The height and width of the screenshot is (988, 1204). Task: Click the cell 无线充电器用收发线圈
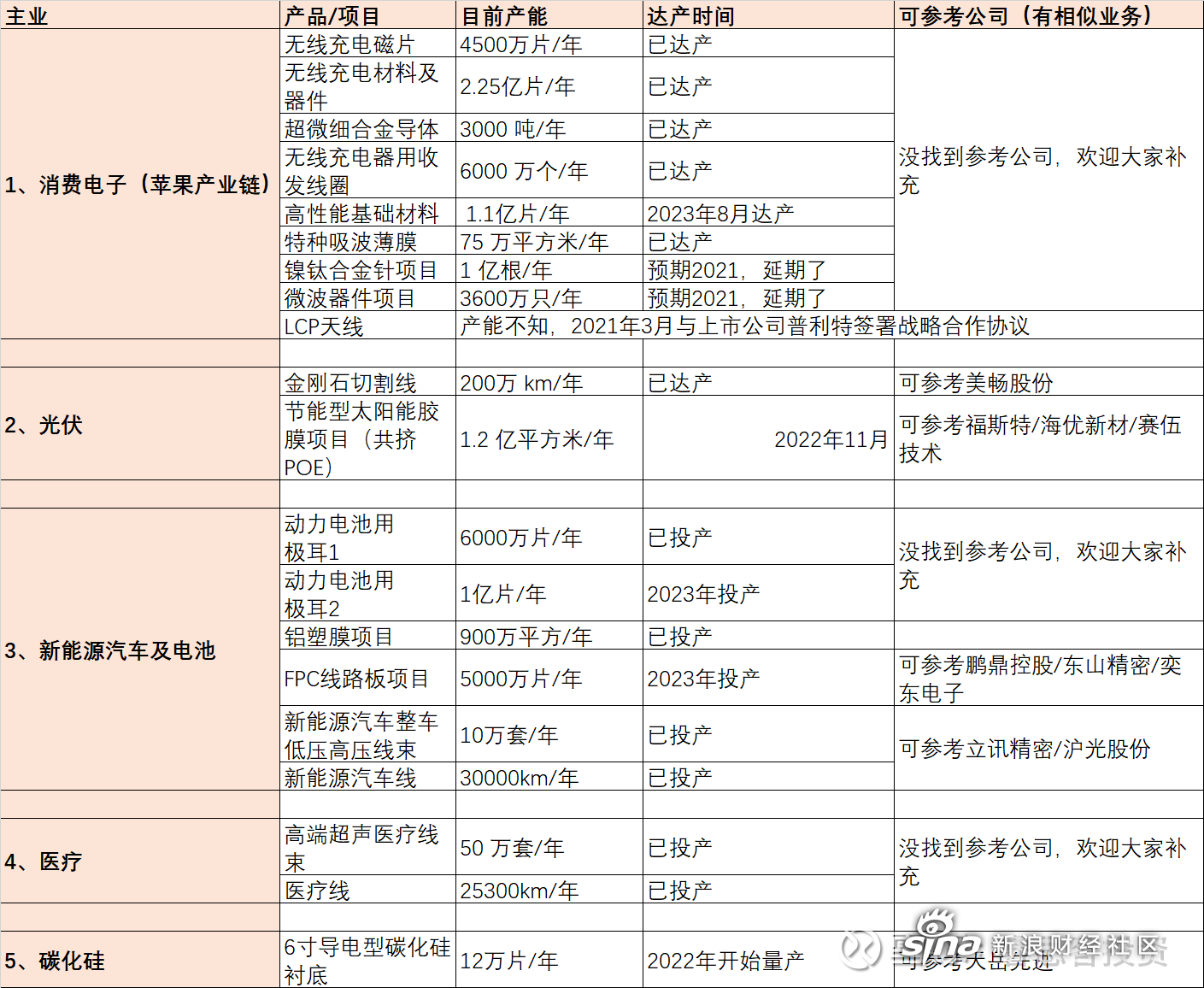(x=367, y=170)
